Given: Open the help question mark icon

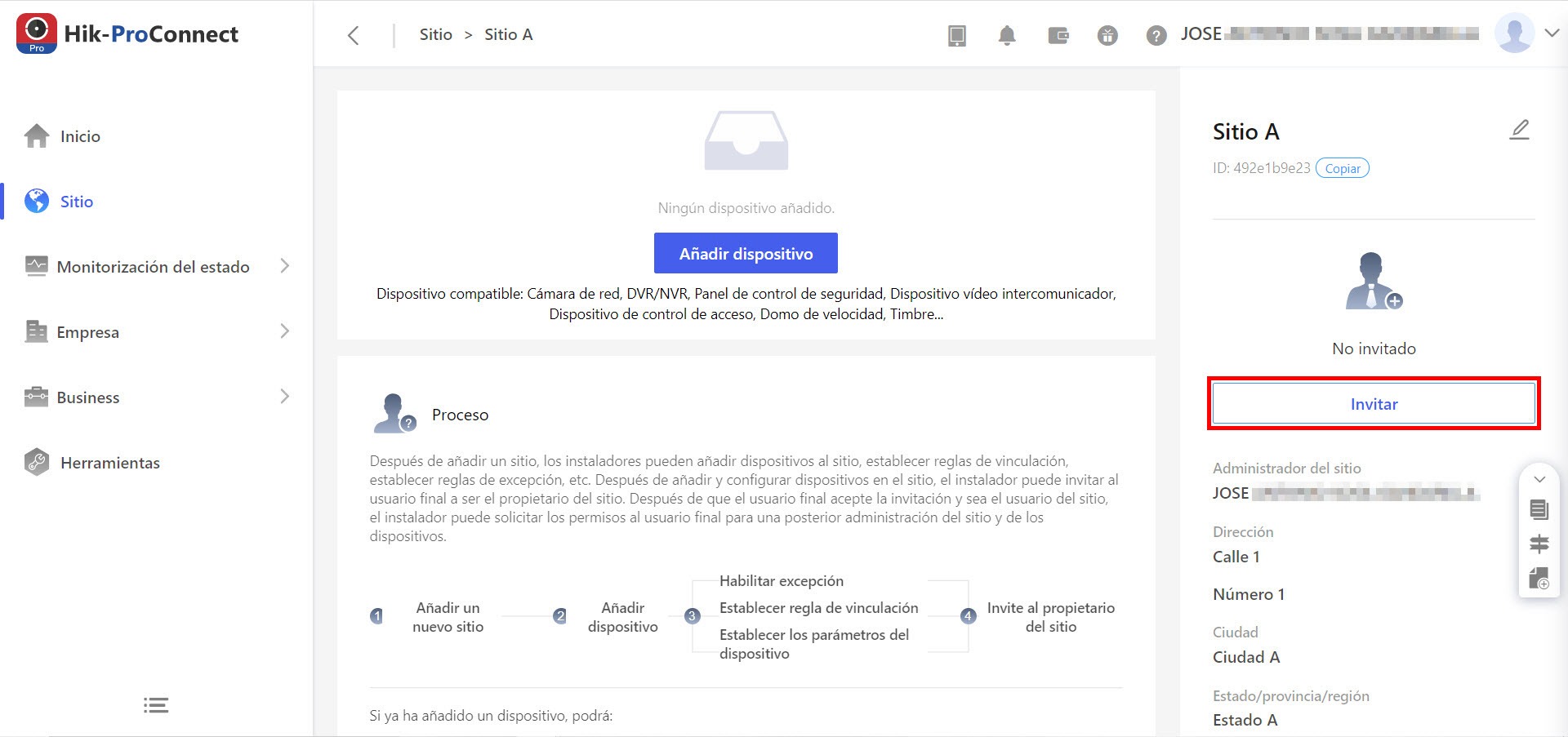Looking at the screenshot, I should [x=1156, y=35].
